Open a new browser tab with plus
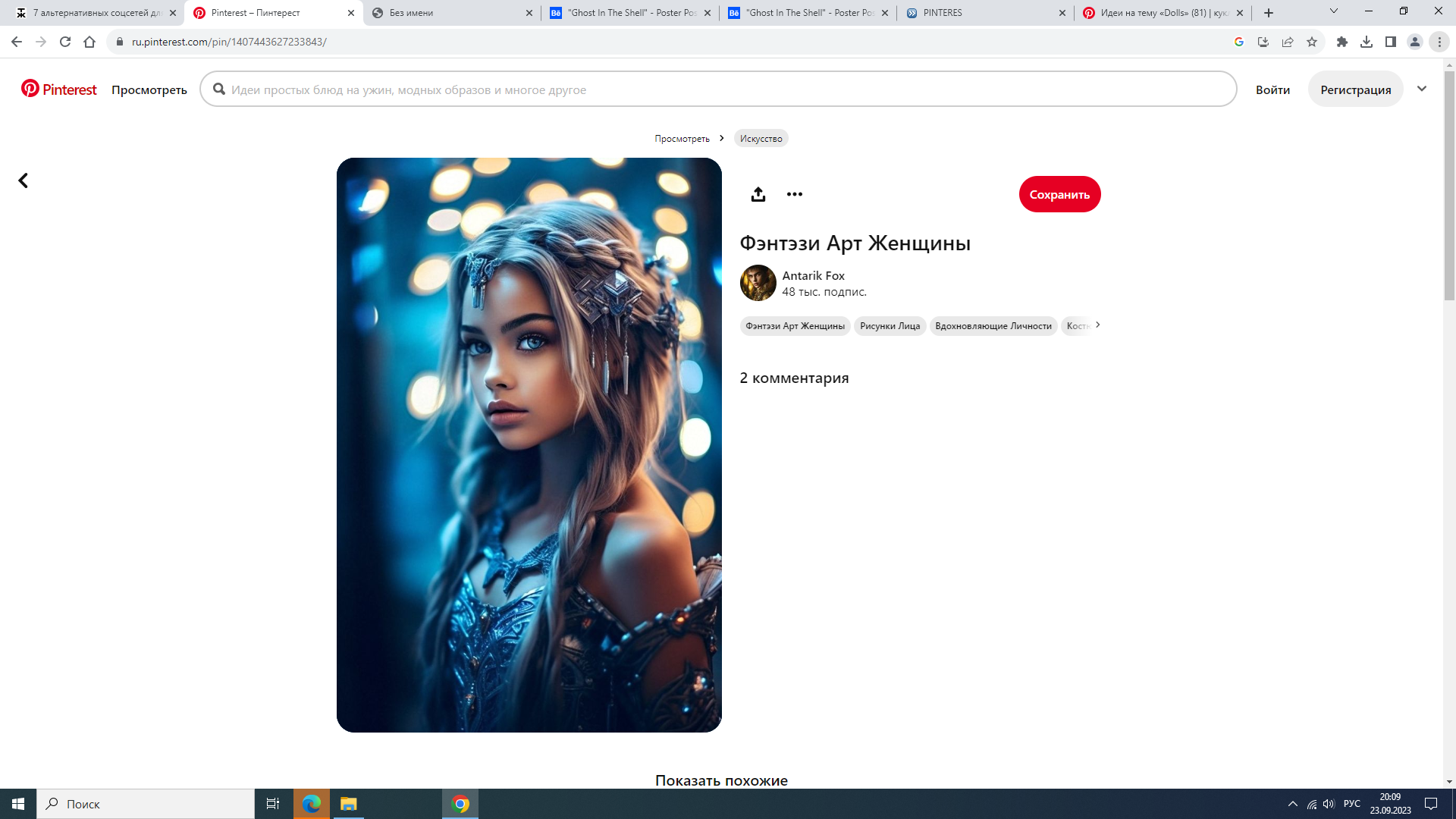The width and height of the screenshot is (1456, 819). [x=1269, y=13]
